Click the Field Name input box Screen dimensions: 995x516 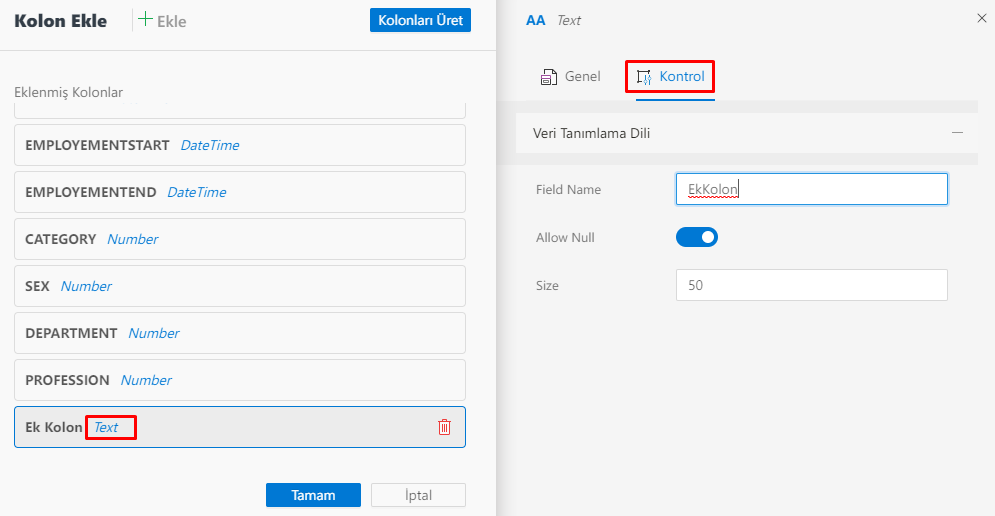(811, 189)
